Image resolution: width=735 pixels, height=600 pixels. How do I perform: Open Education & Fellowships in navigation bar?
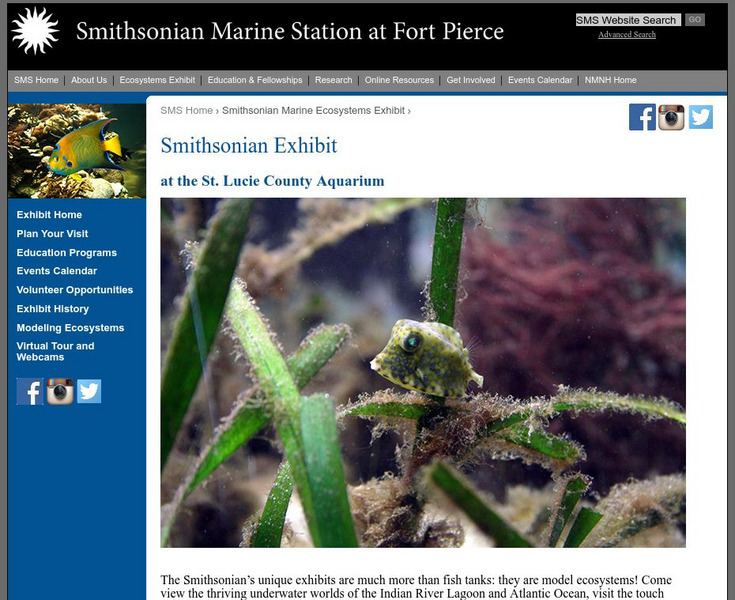255,80
